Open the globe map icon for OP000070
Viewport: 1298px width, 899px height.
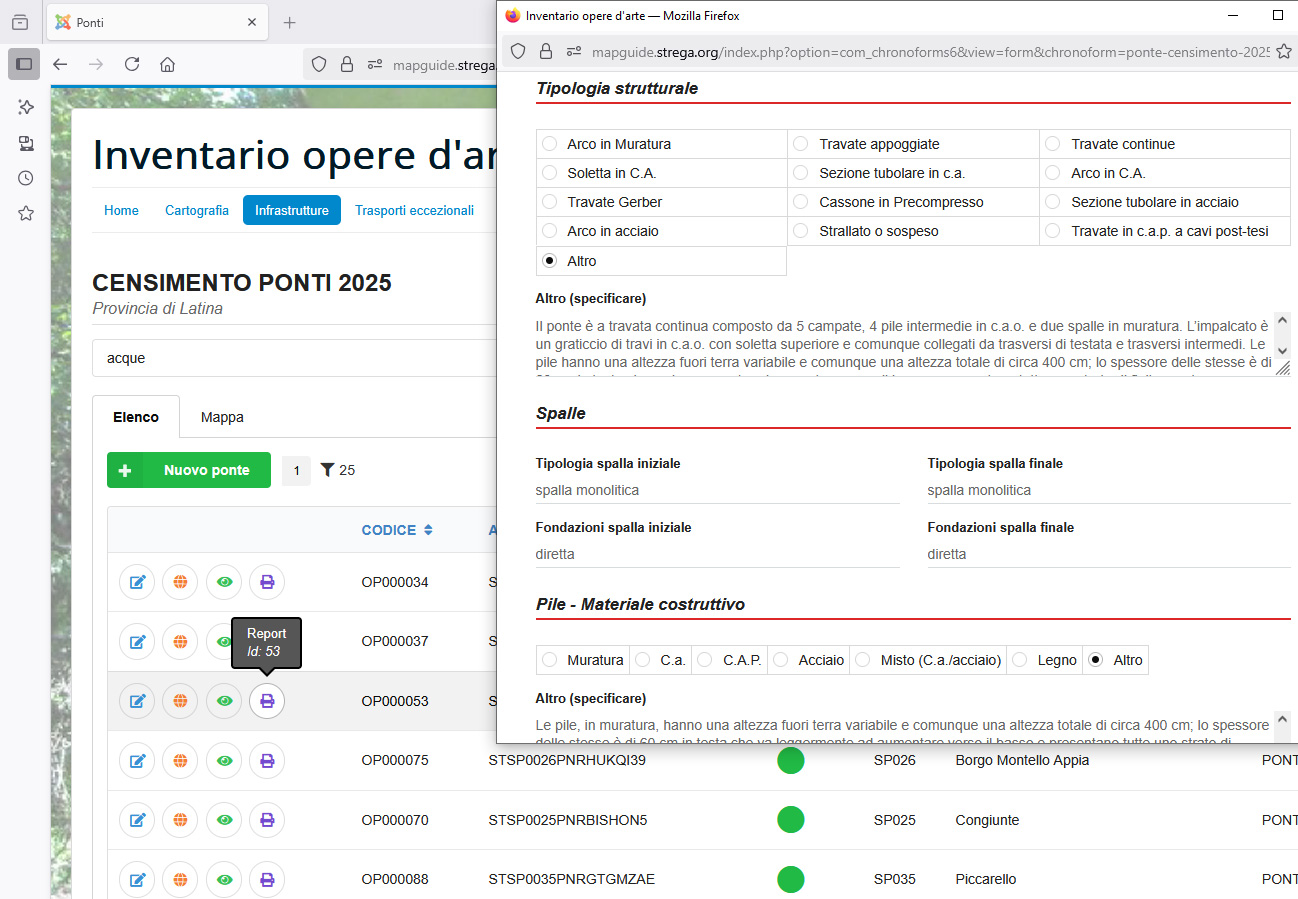180,820
